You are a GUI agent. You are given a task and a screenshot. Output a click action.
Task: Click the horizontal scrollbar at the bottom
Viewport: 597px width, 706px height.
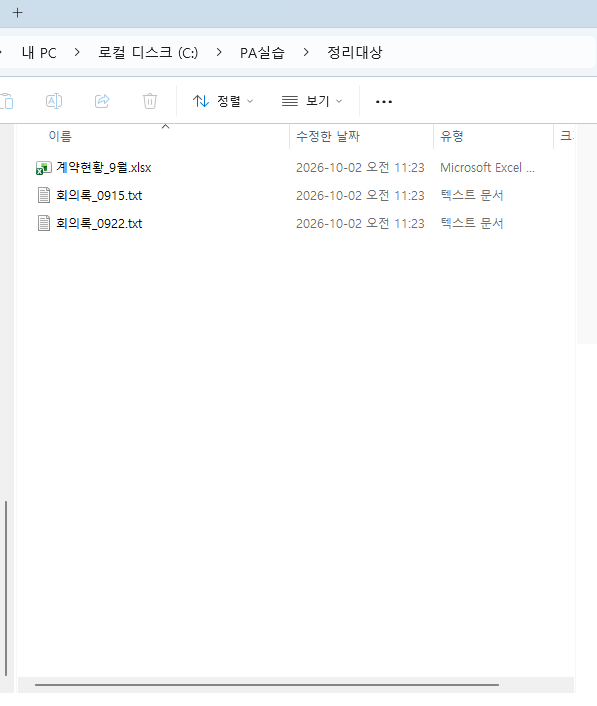point(267,685)
